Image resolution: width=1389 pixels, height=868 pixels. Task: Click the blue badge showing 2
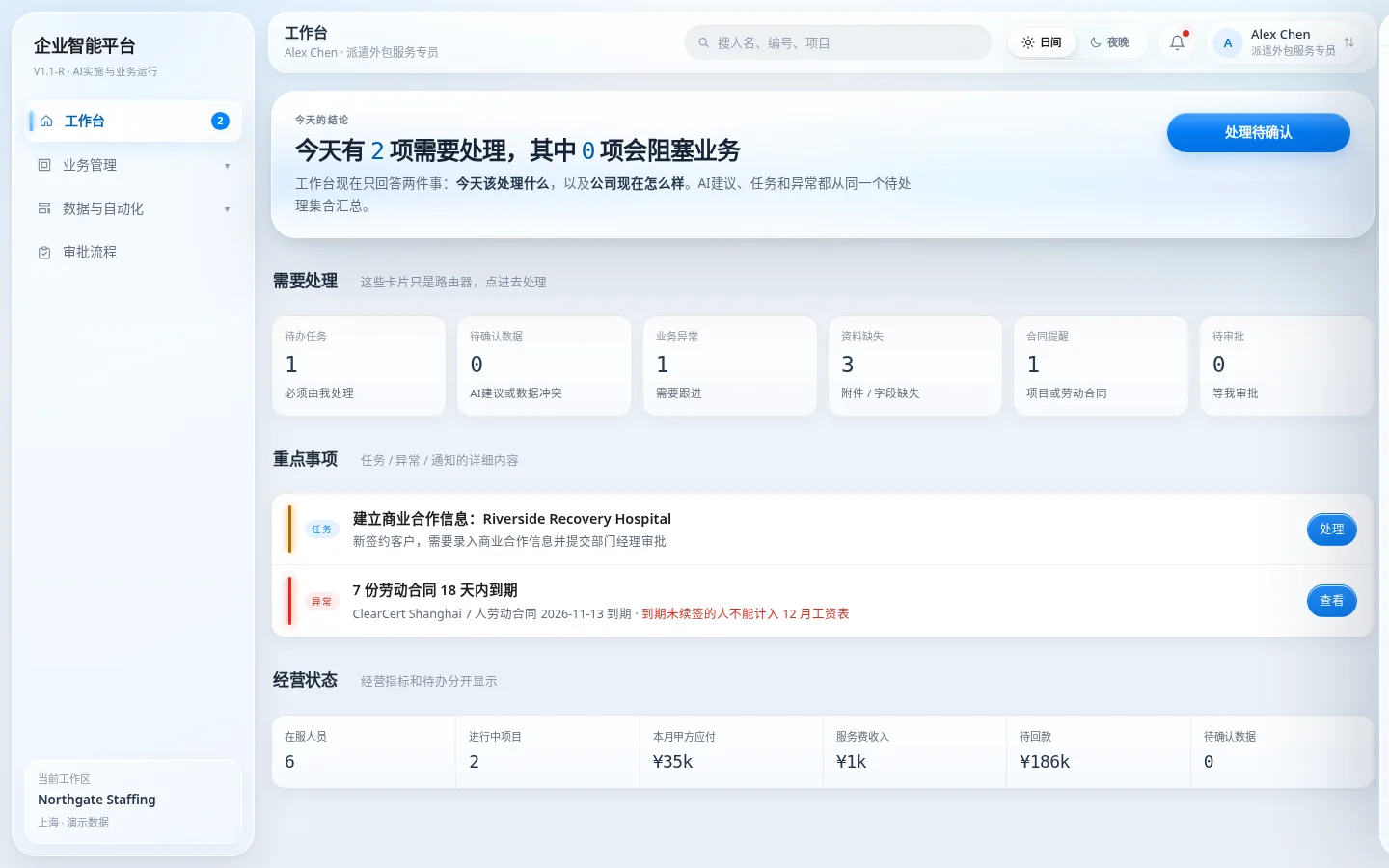[x=220, y=121]
